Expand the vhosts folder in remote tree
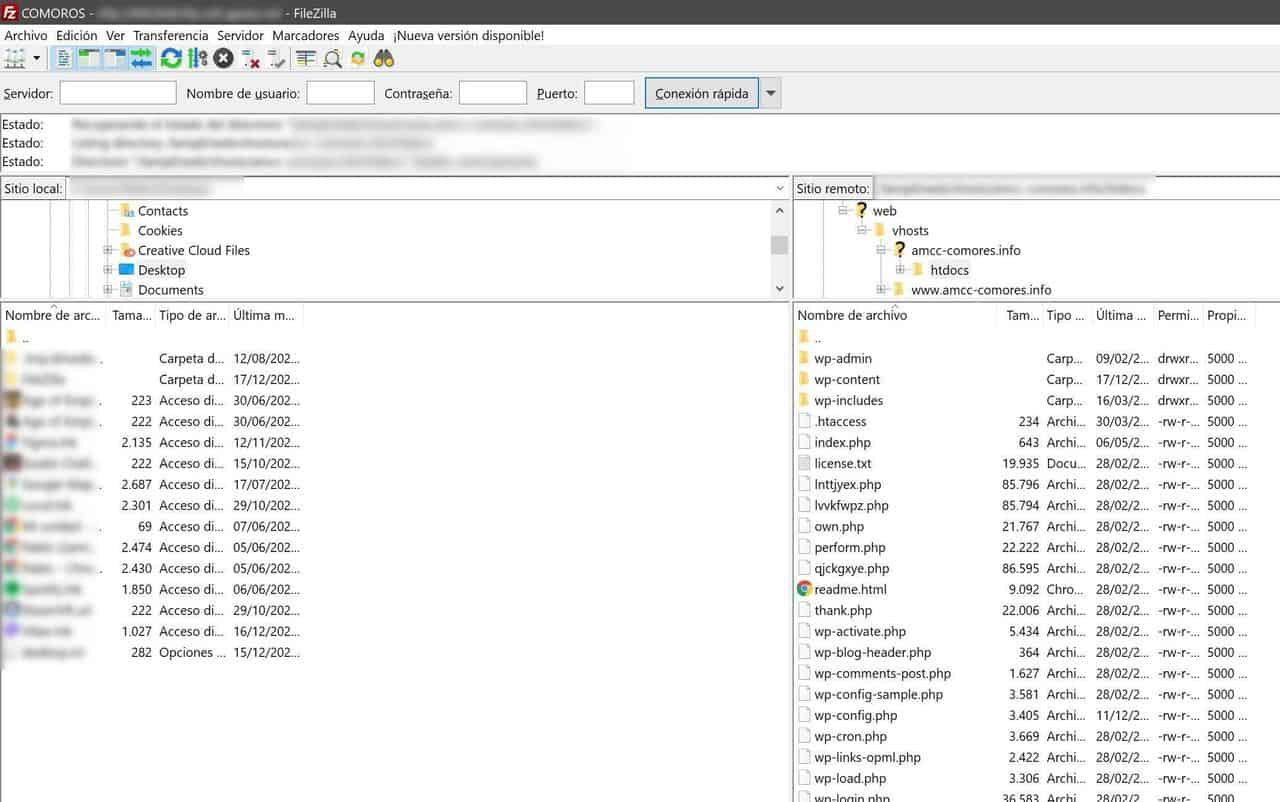The width and height of the screenshot is (1280, 802). [862, 230]
